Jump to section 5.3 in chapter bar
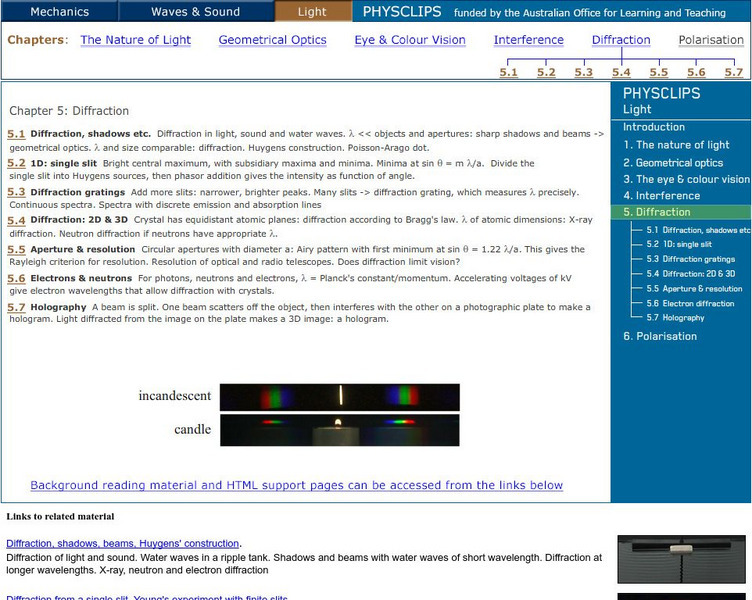 [x=584, y=72]
